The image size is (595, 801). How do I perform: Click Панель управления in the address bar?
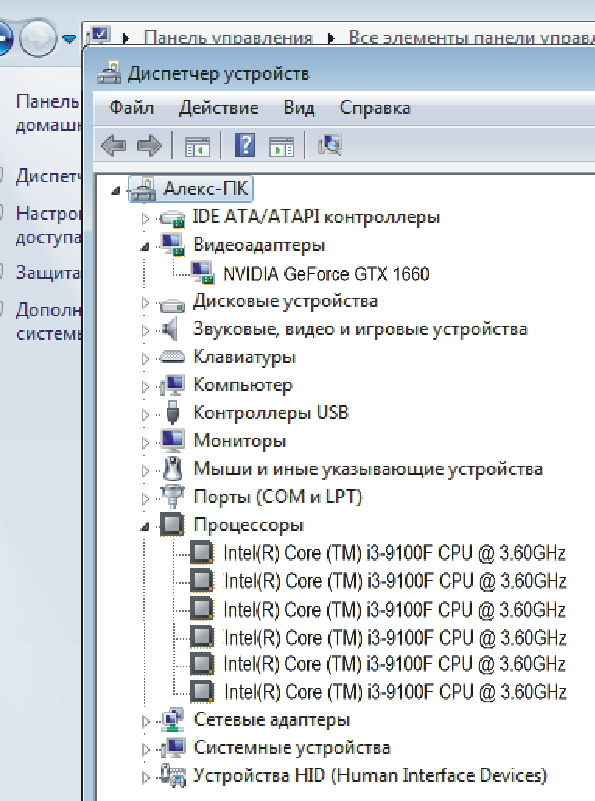(x=228, y=37)
